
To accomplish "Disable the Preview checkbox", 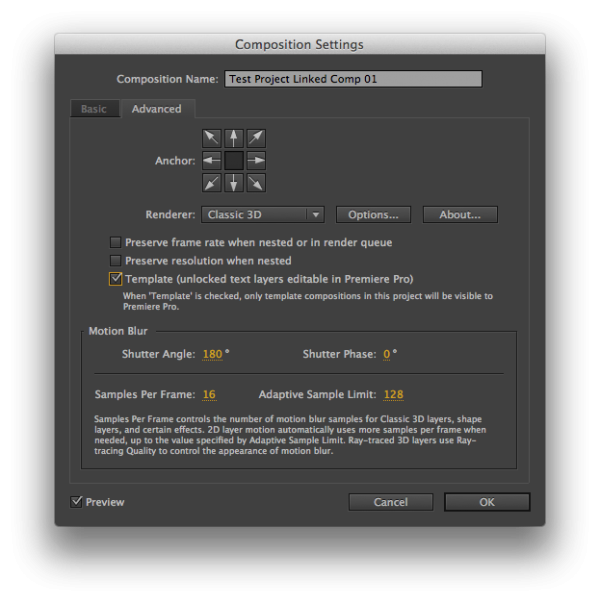I will [x=77, y=502].
